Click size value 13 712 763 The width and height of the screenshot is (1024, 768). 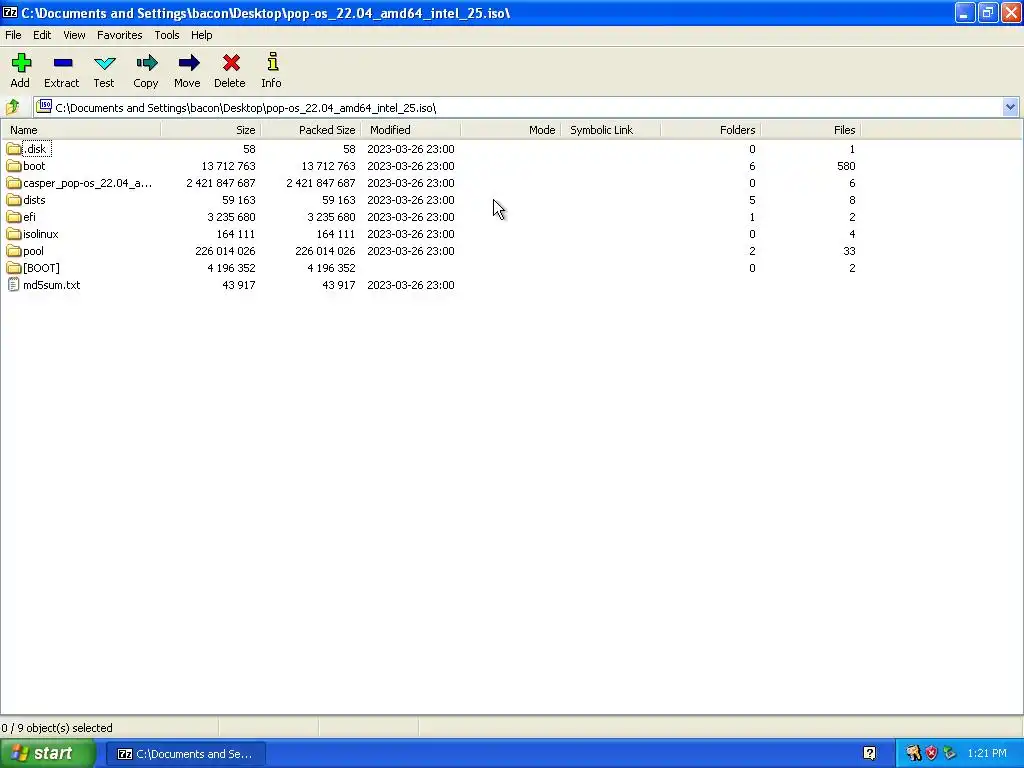(x=228, y=166)
